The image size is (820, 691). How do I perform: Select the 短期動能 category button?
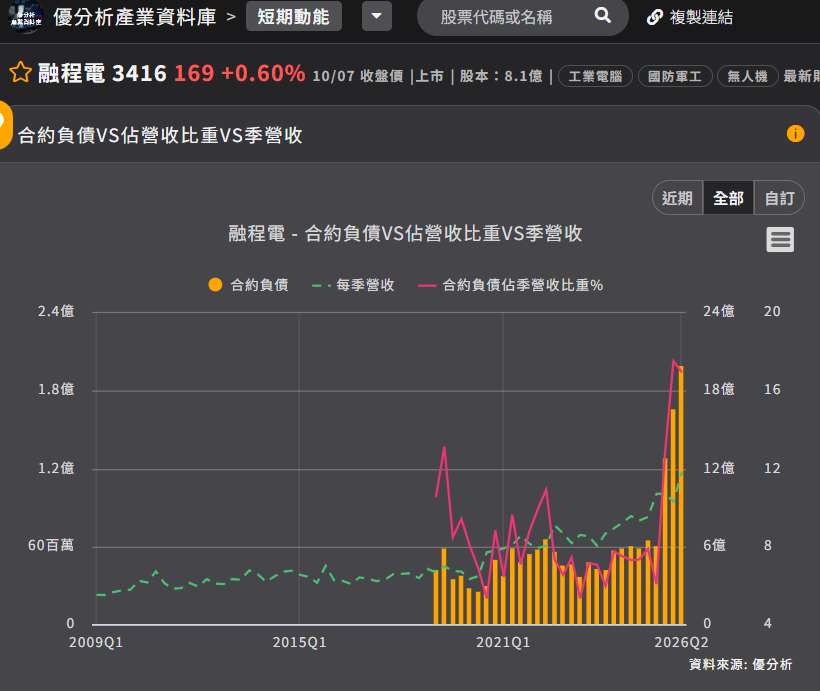(294, 17)
